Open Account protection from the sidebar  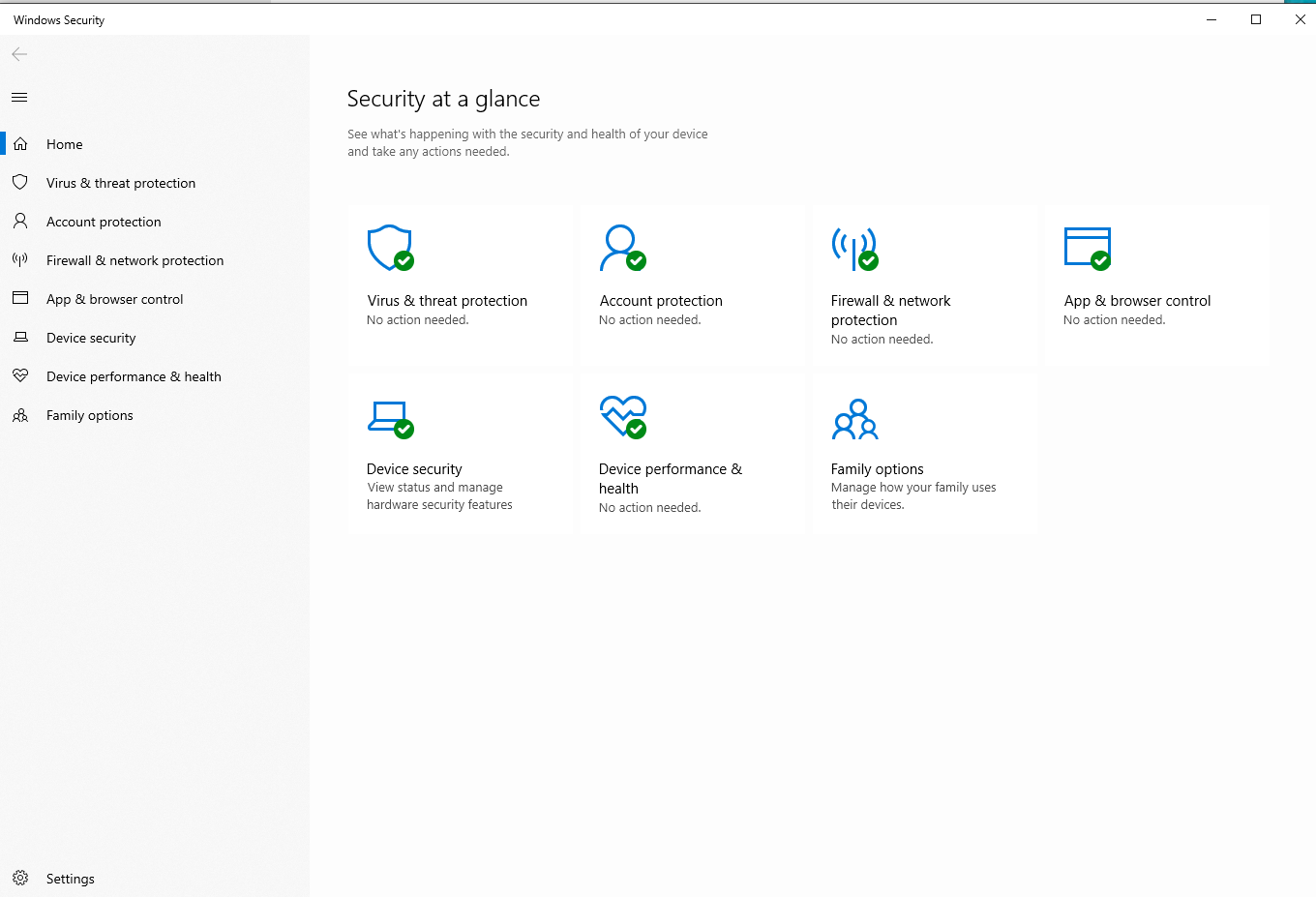[104, 222]
